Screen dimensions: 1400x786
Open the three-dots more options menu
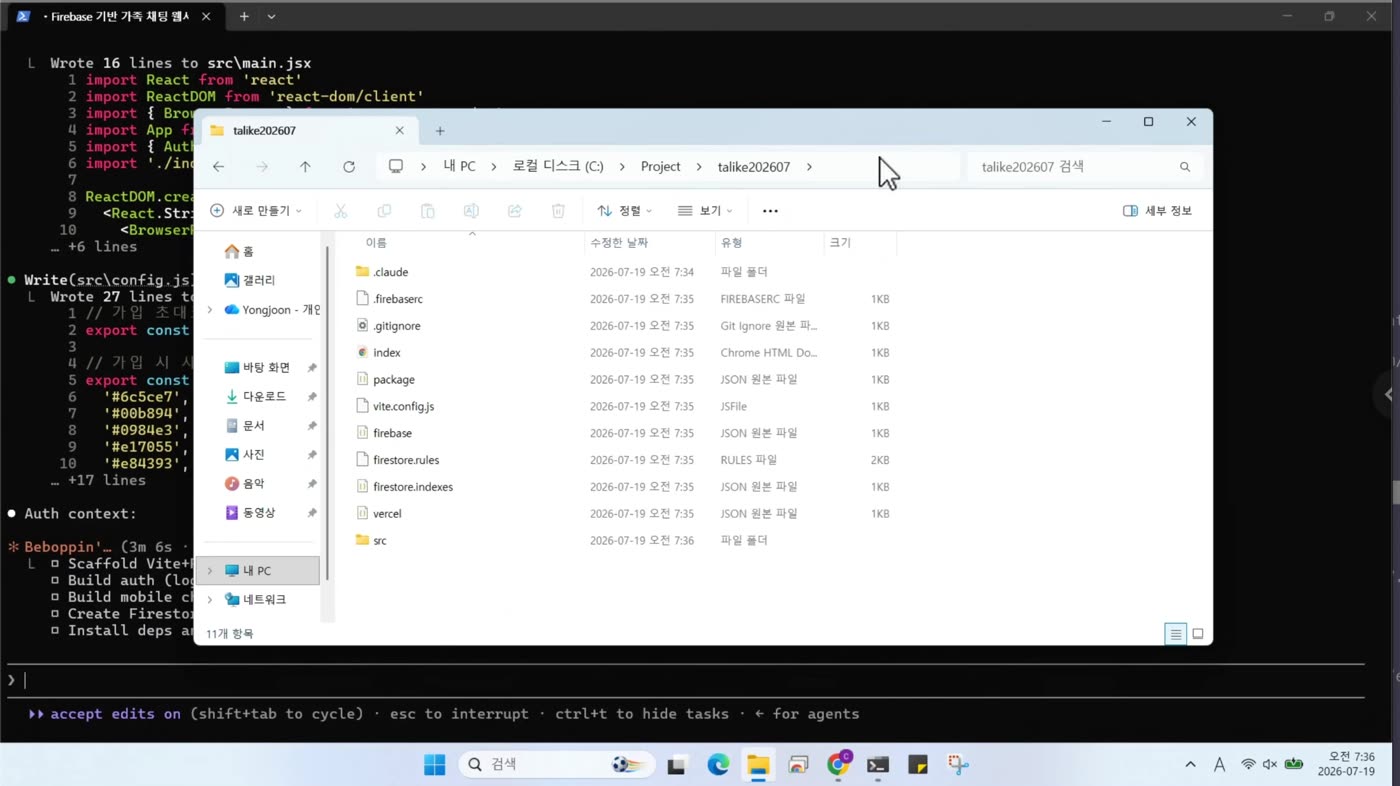tap(770, 211)
